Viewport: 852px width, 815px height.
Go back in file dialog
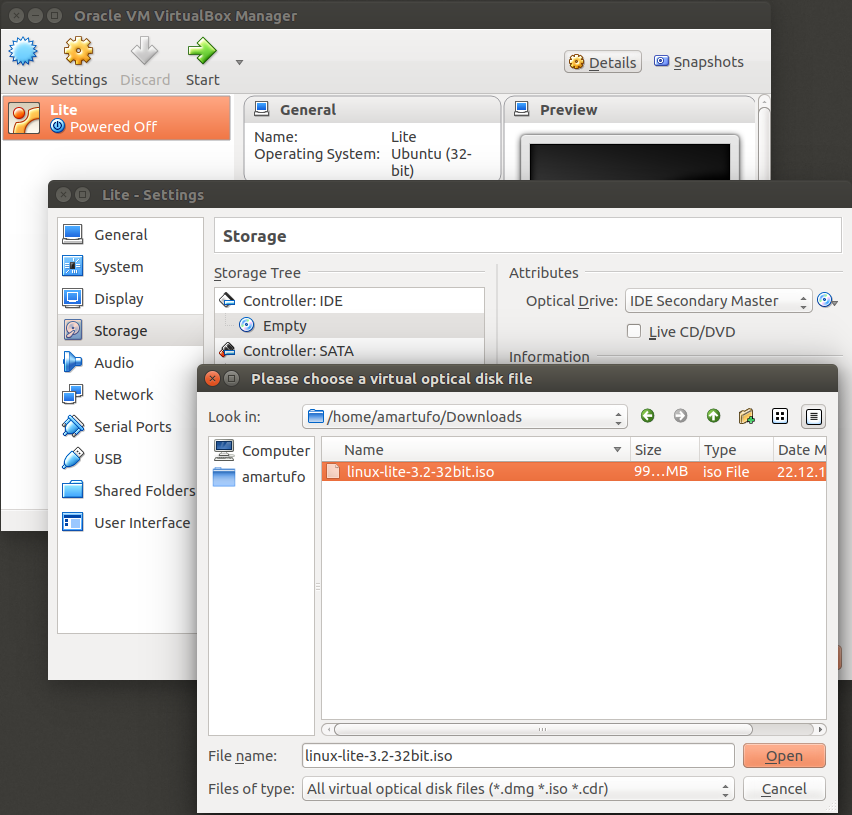click(648, 416)
